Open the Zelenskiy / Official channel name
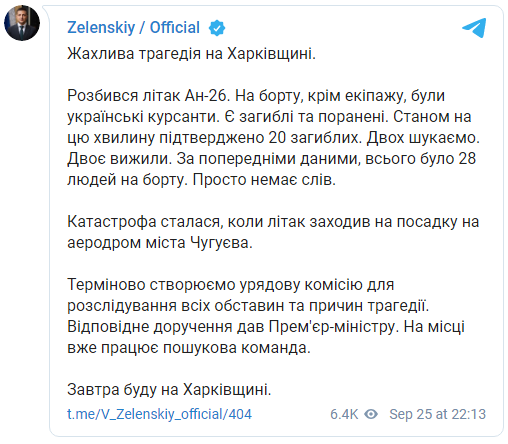 click(x=133, y=27)
